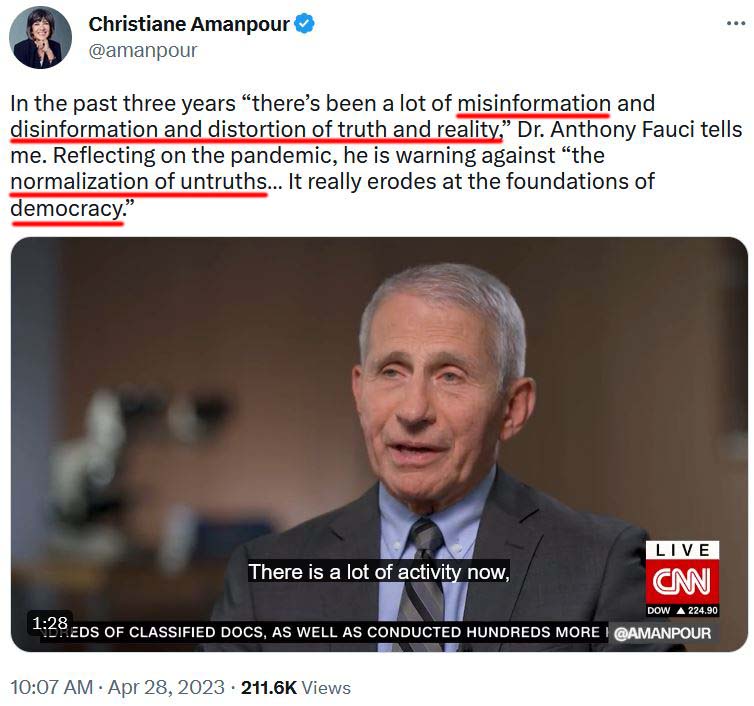This screenshot has height=706, width=754.
Task: Play the Fauci interview video
Action: 379,444
